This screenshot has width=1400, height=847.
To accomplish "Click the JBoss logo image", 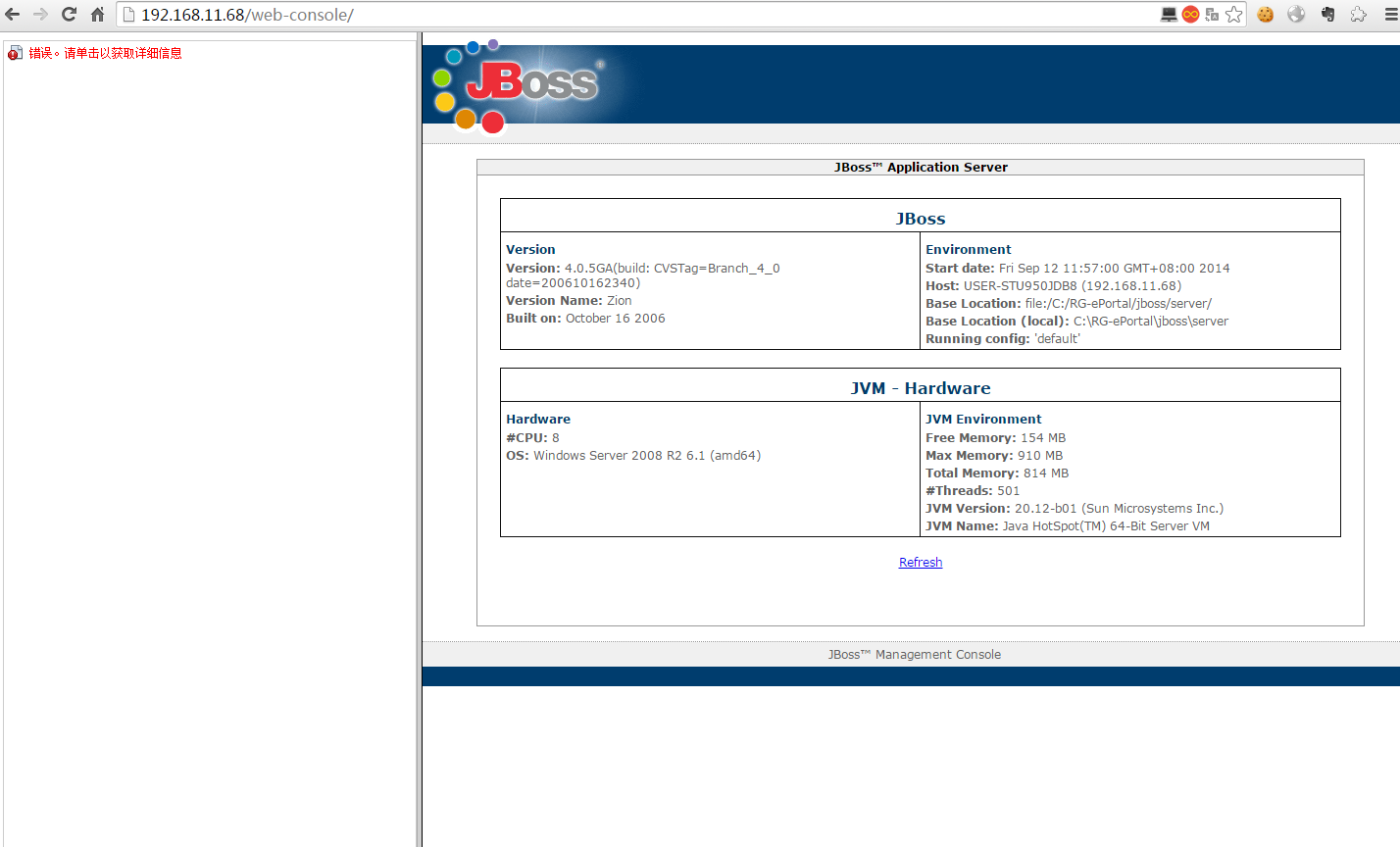I will coord(520,85).
